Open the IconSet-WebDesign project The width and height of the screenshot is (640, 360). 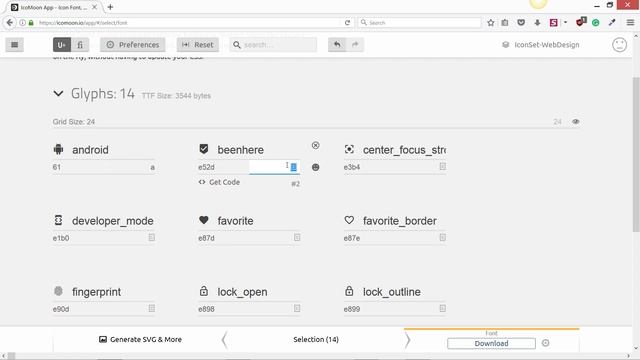540,45
